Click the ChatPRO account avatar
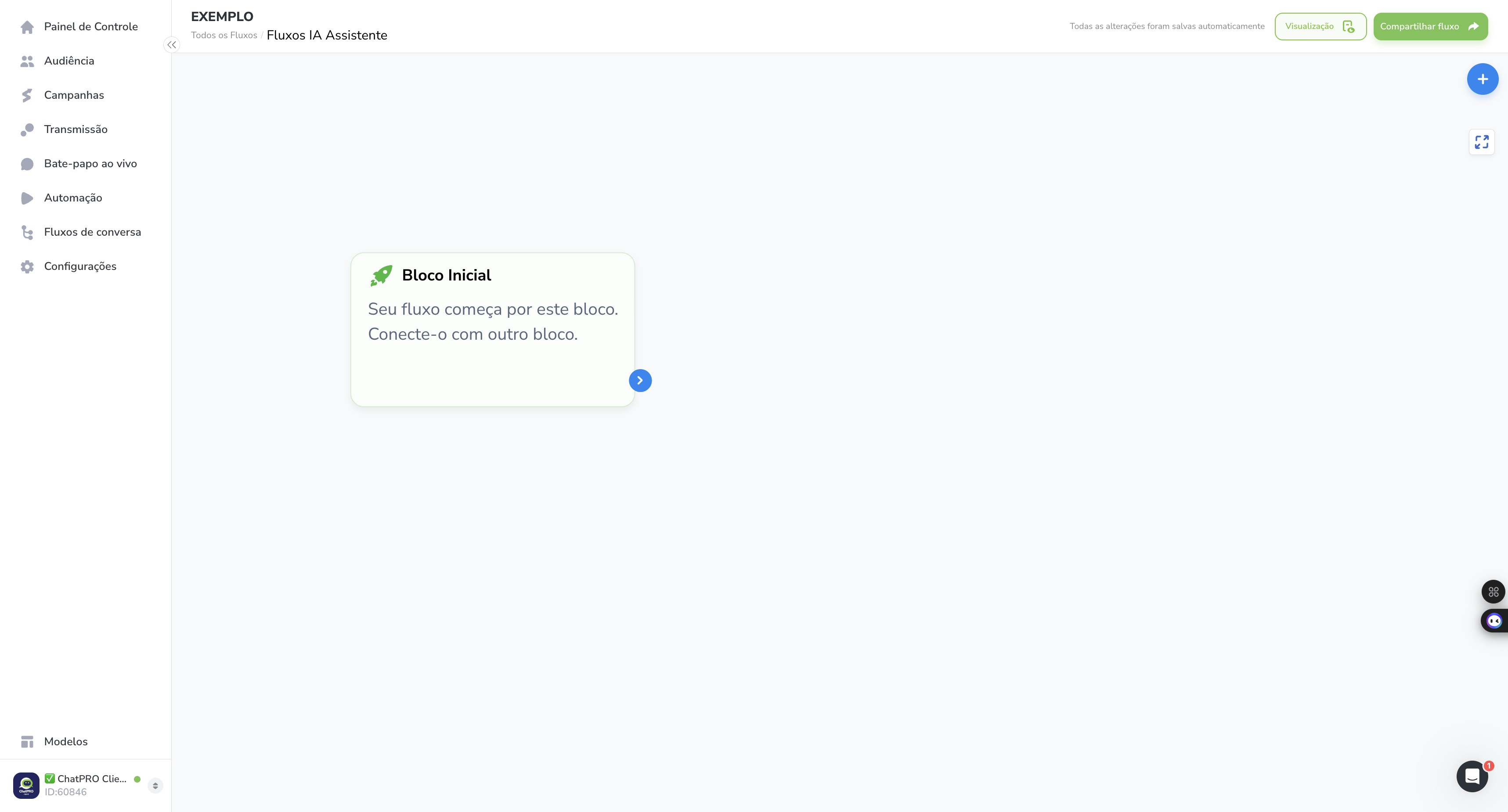The height and width of the screenshot is (812, 1508). click(26, 785)
